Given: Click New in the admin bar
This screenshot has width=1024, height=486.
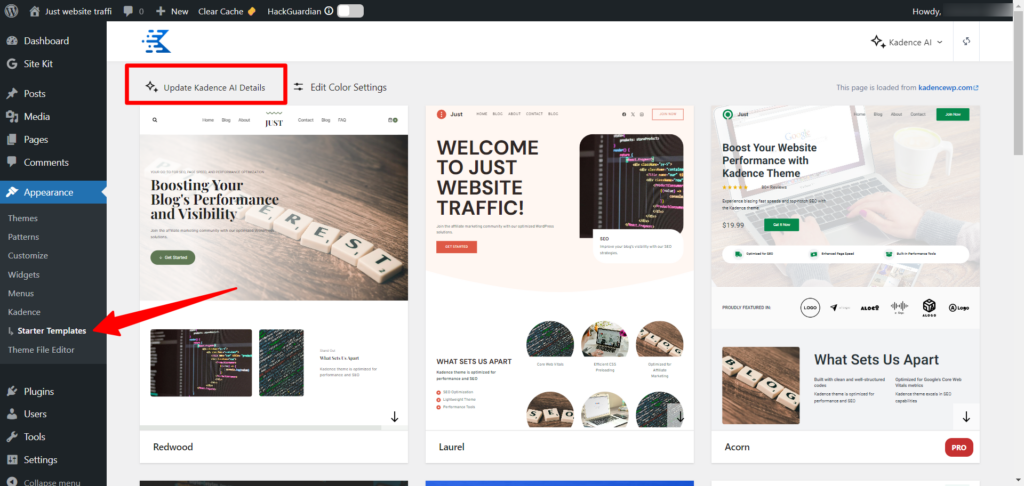Looking at the screenshot, I should tap(172, 11).
